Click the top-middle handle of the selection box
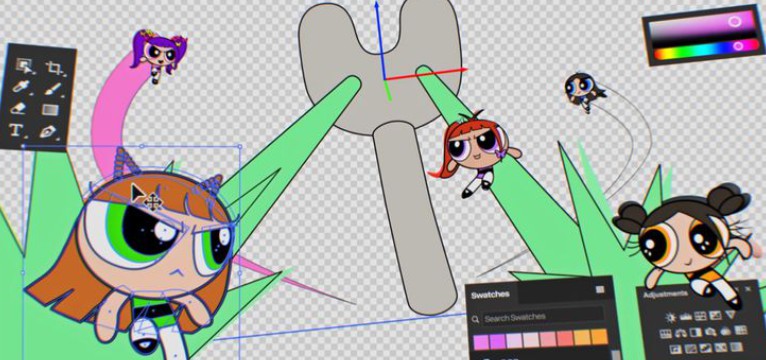 pyautogui.click(x=142, y=146)
